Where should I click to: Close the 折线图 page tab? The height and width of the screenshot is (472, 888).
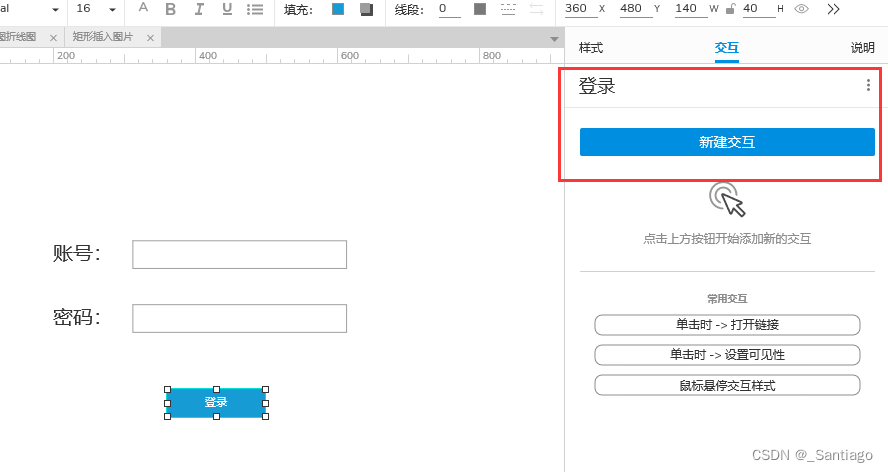click(53, 37)
